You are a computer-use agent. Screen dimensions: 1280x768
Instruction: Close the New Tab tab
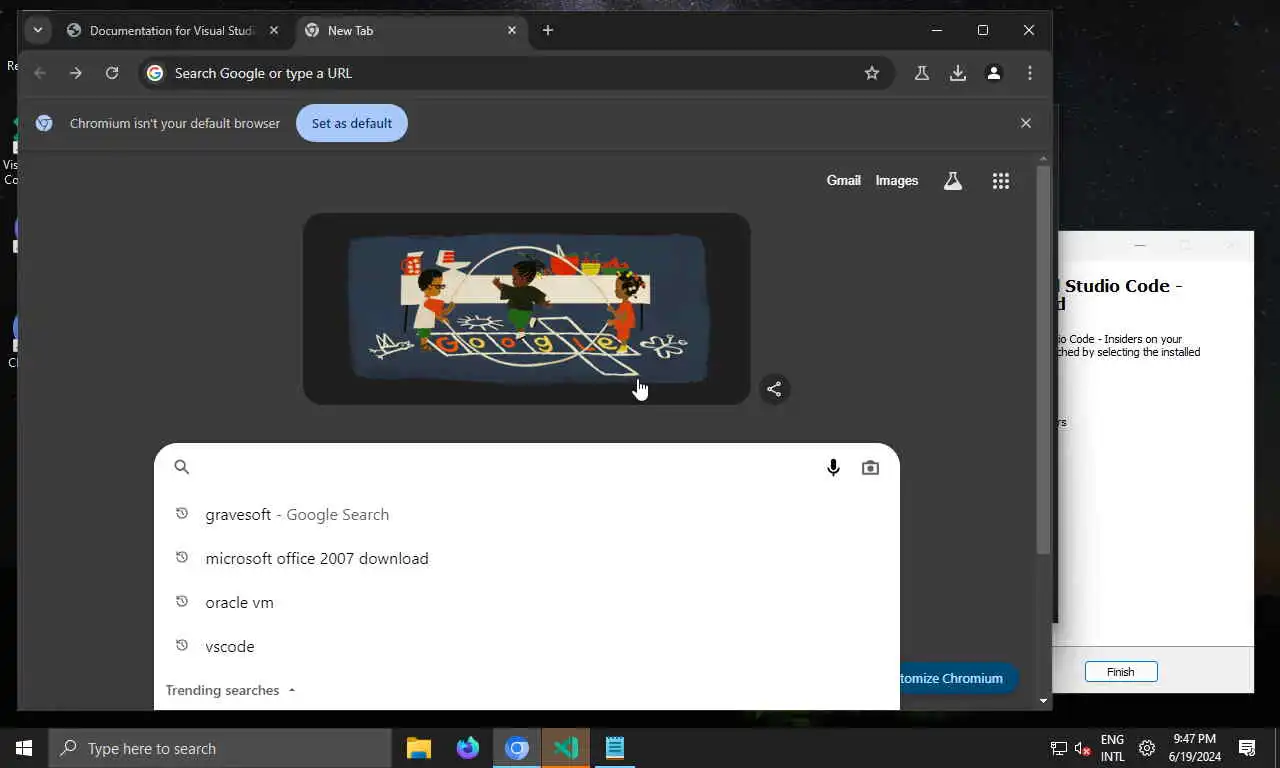(x=512, y=30)
